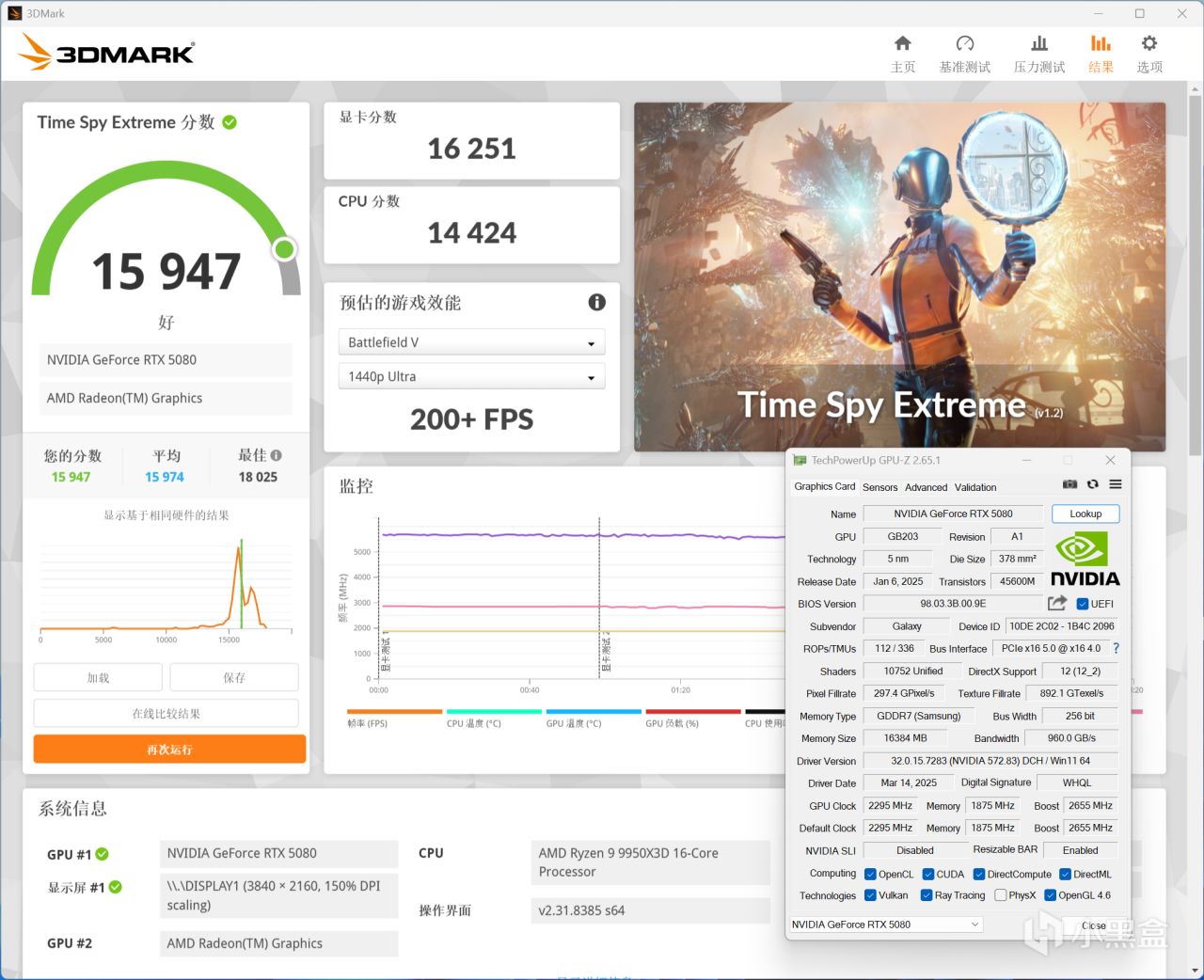Click the 显卡分数 16 251 score card
The width and height of the screenshot is (1204, 980).
471,140
